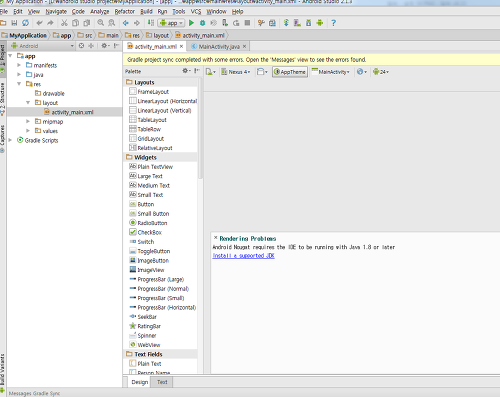The width and height of the screenshot is (500, 397).
Task: Open the Android Device Monitor icon
Action: 320,23
